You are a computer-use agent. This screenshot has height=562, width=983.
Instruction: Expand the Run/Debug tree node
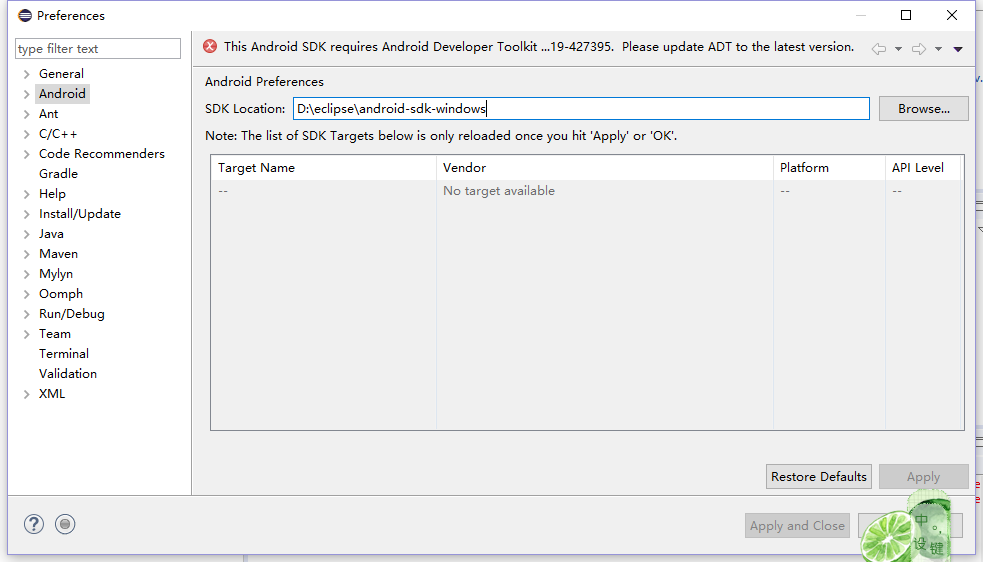pos(26,314)
